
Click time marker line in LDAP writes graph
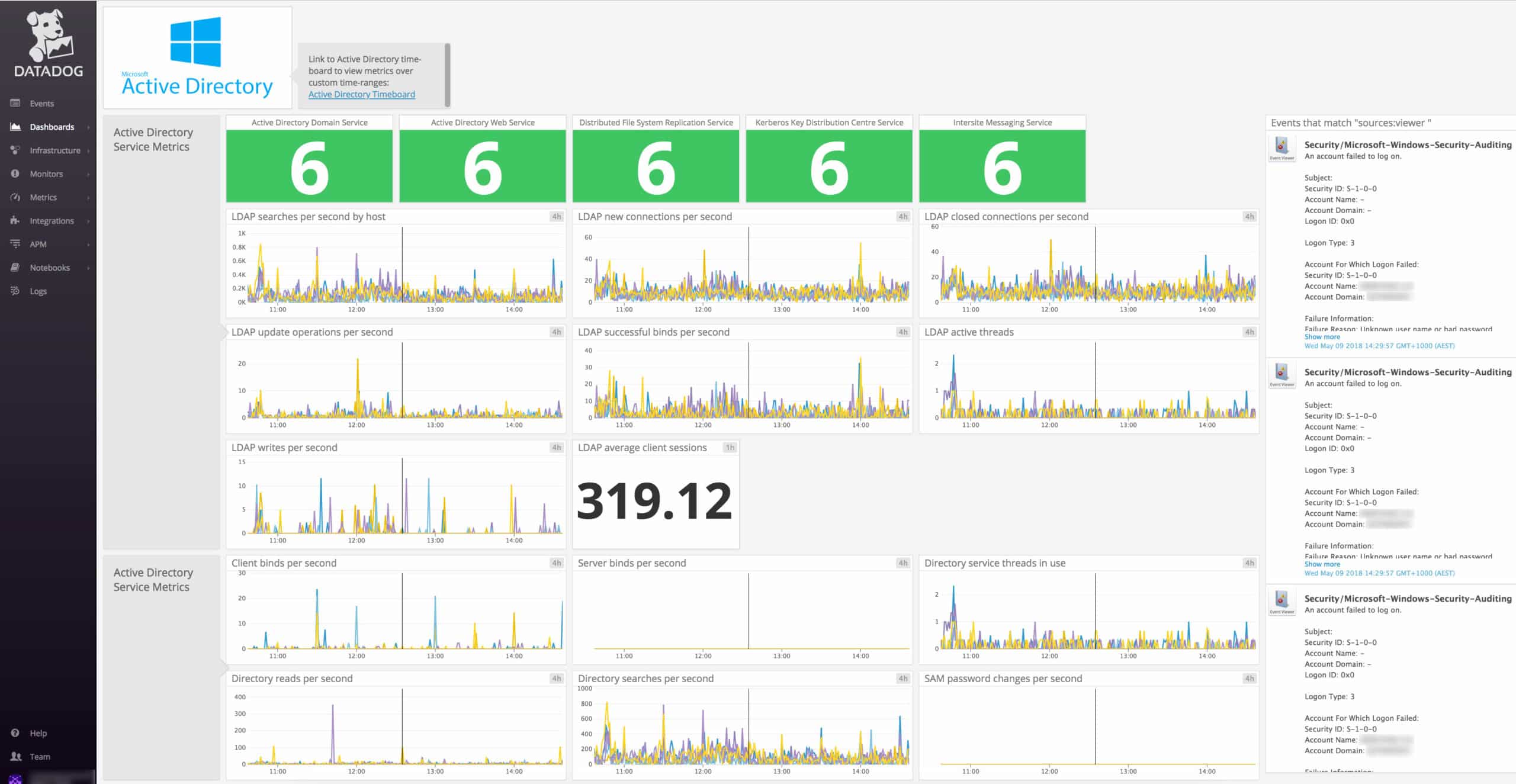[403, 496]
